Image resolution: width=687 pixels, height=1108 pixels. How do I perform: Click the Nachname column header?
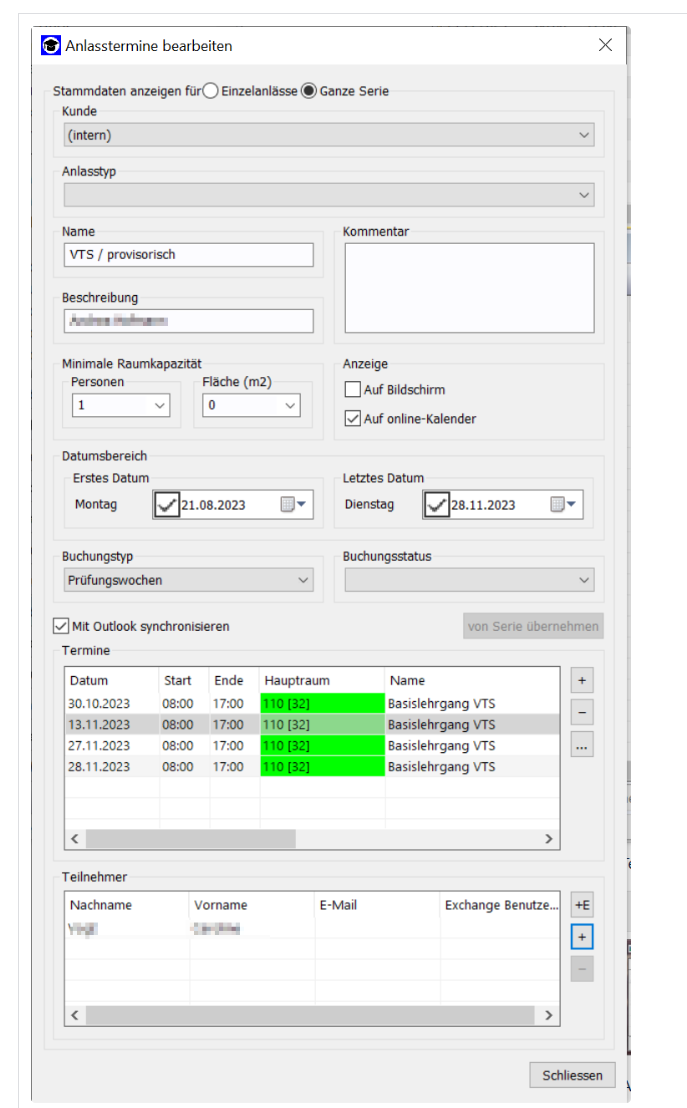127,904
